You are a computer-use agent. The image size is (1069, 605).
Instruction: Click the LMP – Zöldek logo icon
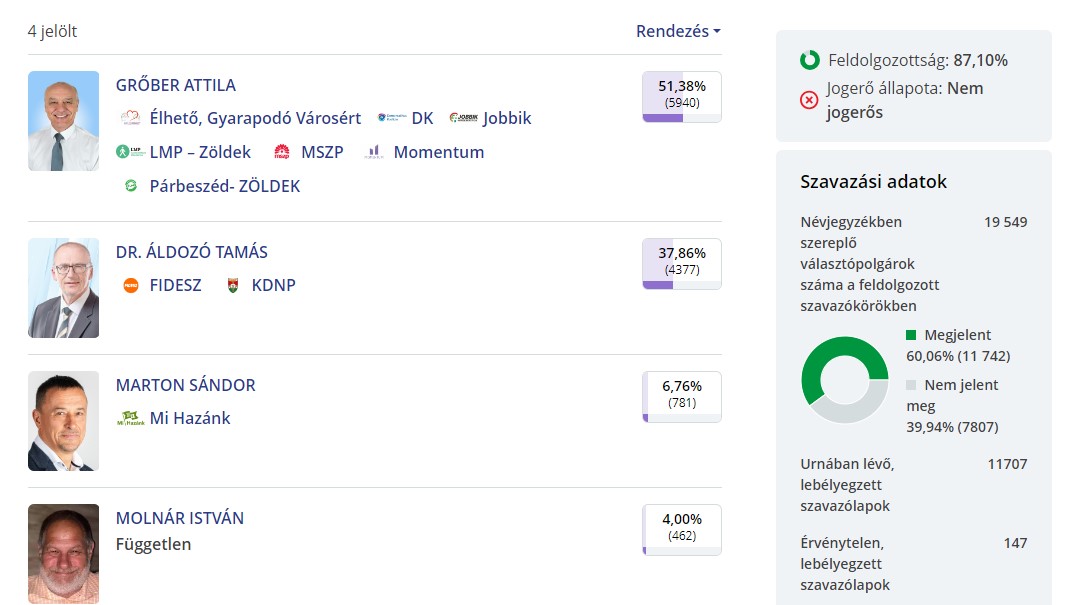pyautogui.click(x=130, y=152)
